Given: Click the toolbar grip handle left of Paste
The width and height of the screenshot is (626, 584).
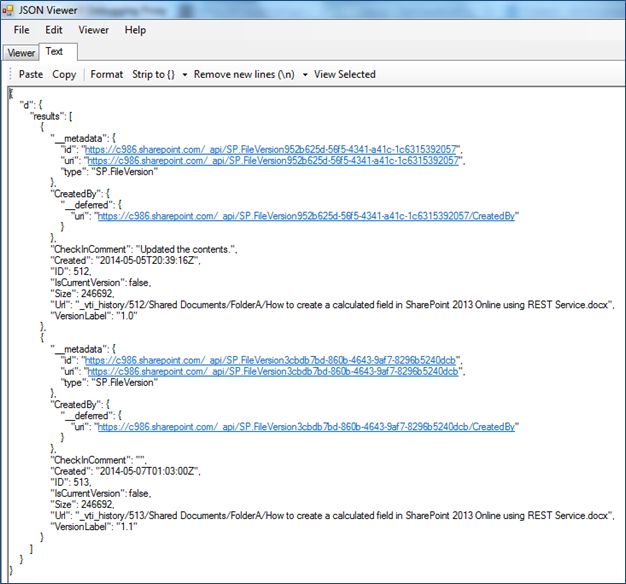Looking at the screenshot, I should coord(11,74).
